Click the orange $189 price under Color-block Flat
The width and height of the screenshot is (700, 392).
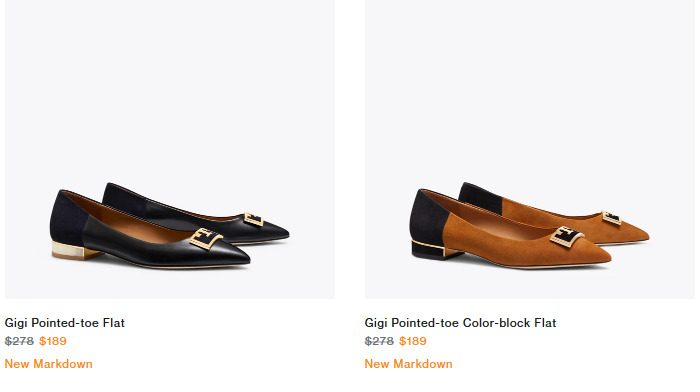point(412,341)
